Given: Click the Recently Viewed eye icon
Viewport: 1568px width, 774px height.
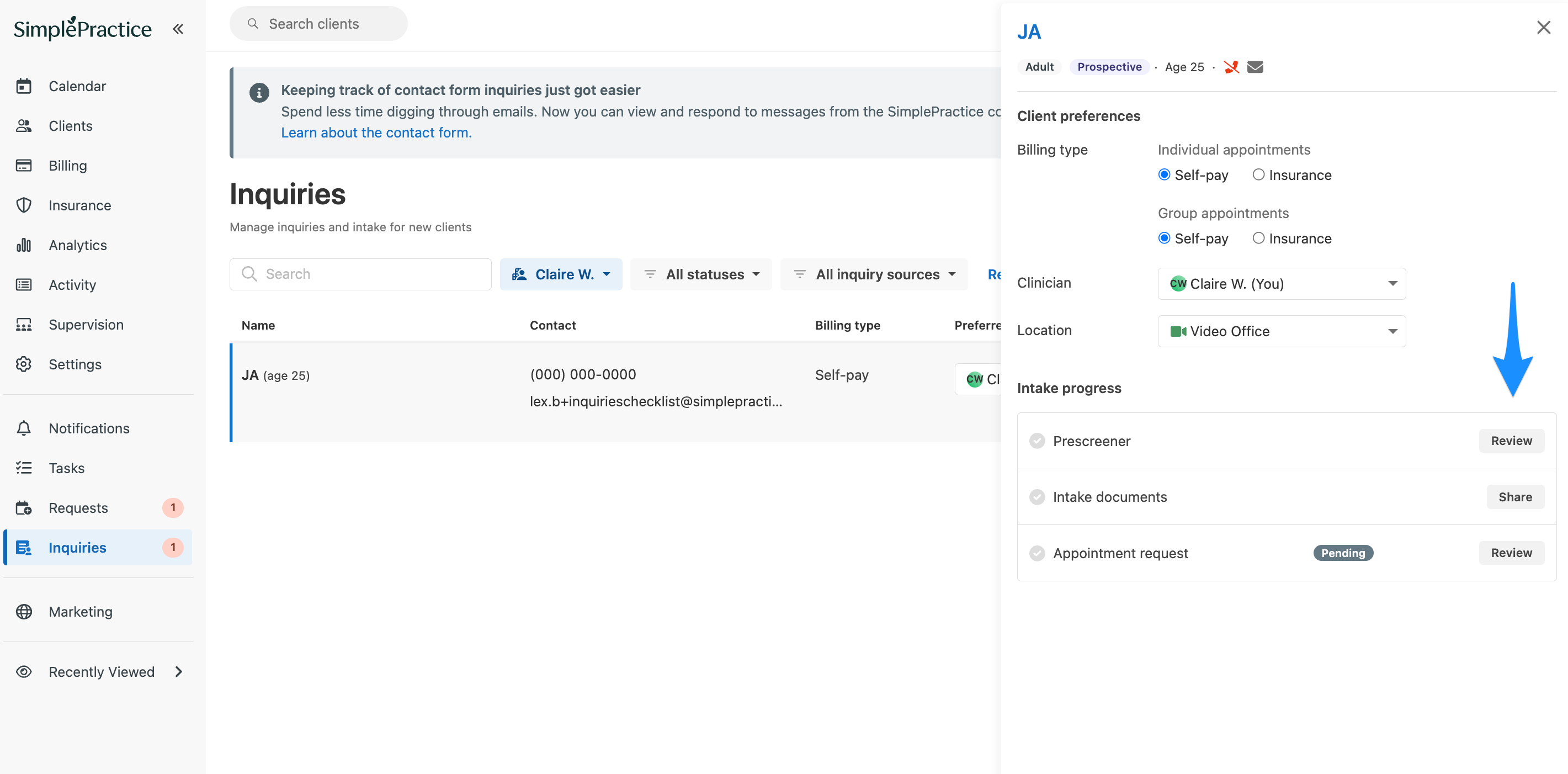Looking at the screenshot, I should tap(24, 671).
